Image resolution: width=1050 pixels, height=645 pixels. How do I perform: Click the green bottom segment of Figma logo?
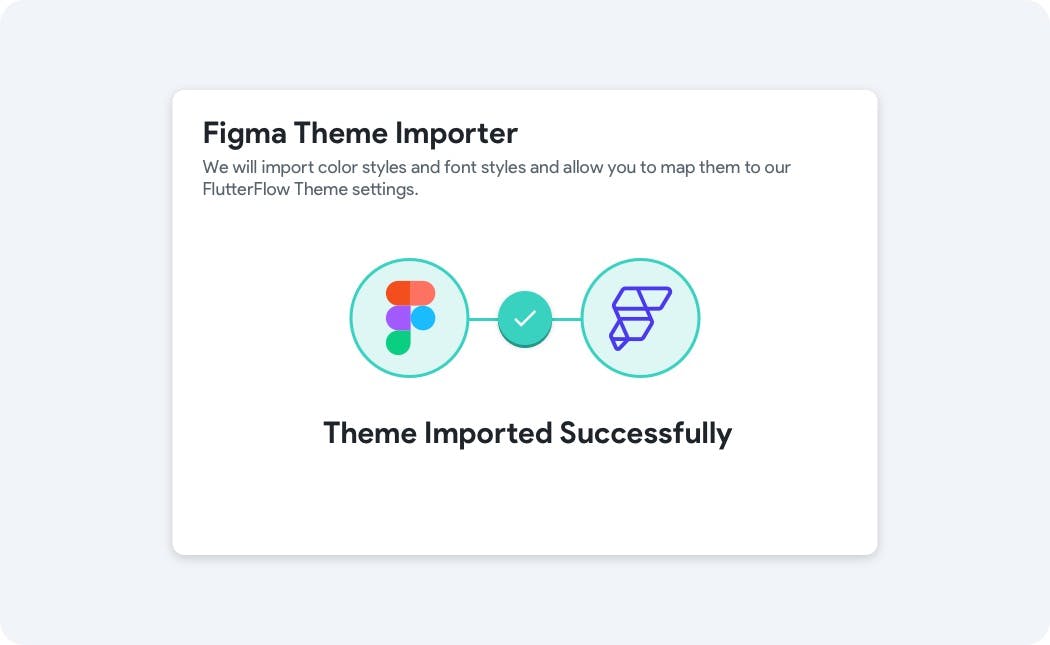(x=398, y=342)
